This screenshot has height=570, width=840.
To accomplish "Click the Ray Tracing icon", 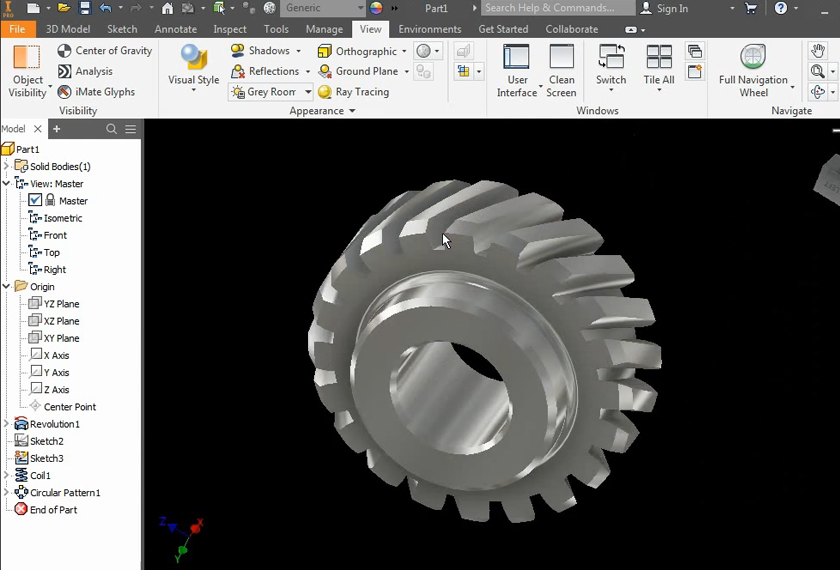I will coord(325,92).
